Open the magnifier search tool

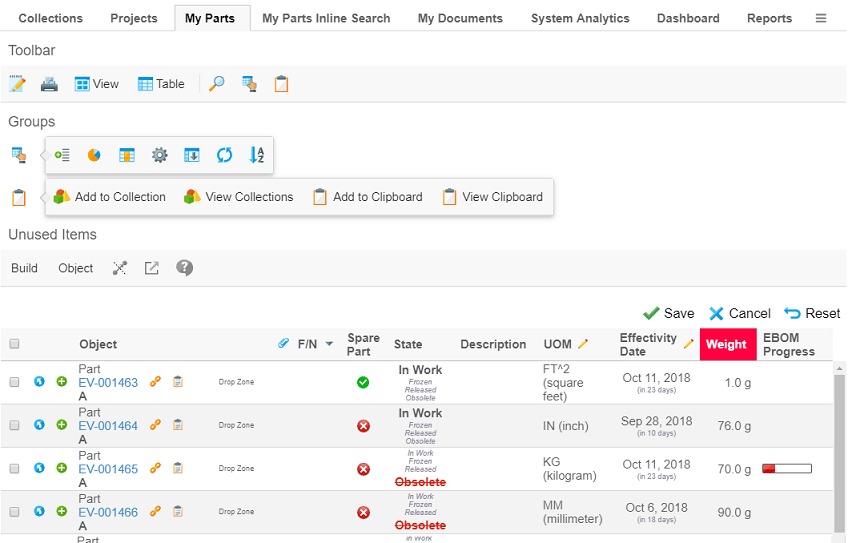point(216,84)
